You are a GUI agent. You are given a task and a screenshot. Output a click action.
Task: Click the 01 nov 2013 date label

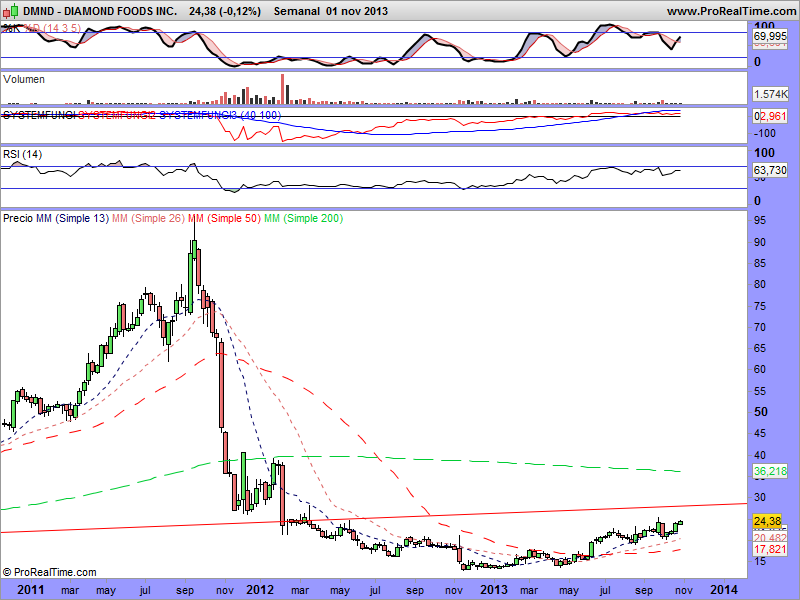pos(357,11)
